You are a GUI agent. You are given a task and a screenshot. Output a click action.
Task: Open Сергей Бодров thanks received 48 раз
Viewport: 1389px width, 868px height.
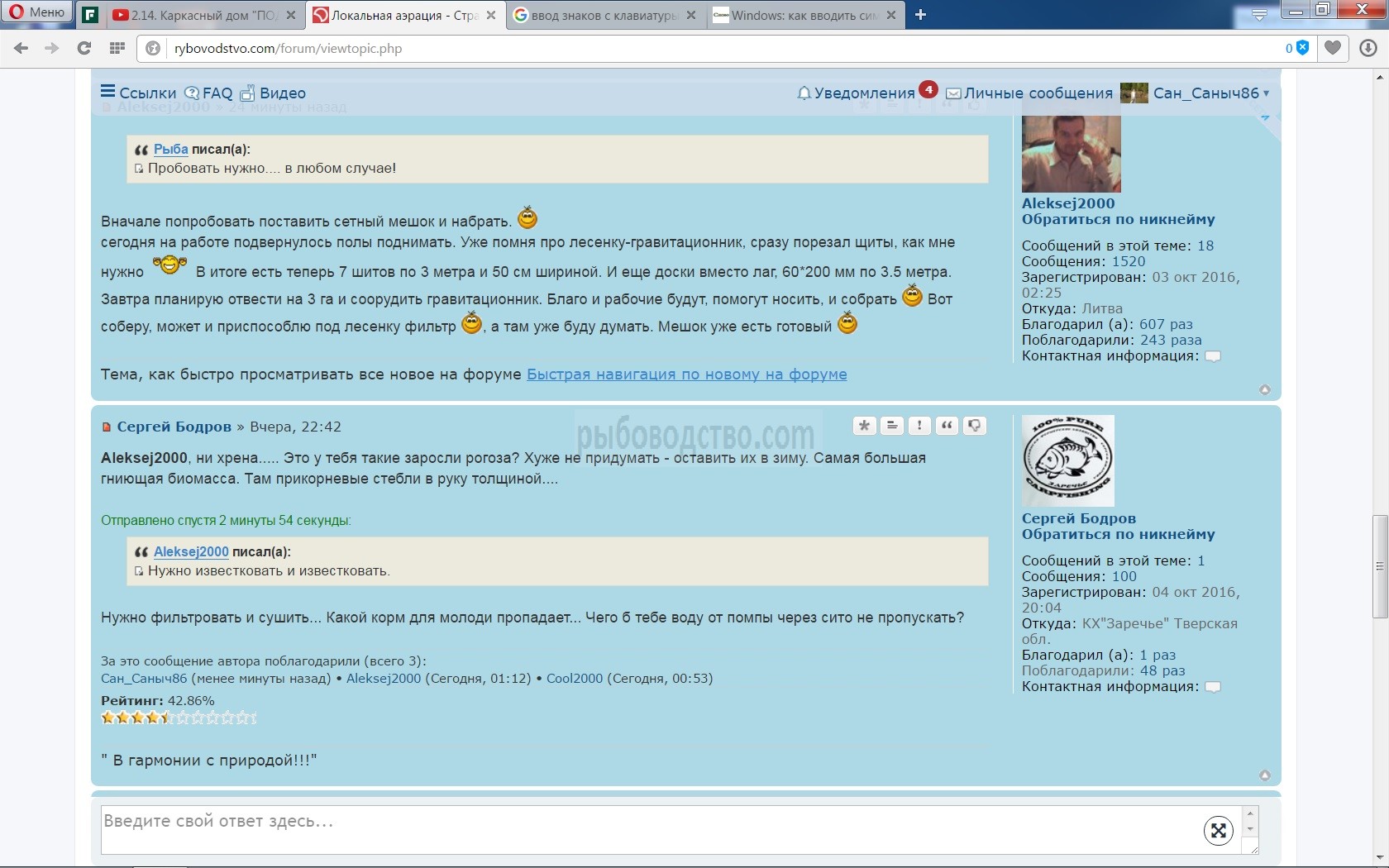tap(1162, 670)
